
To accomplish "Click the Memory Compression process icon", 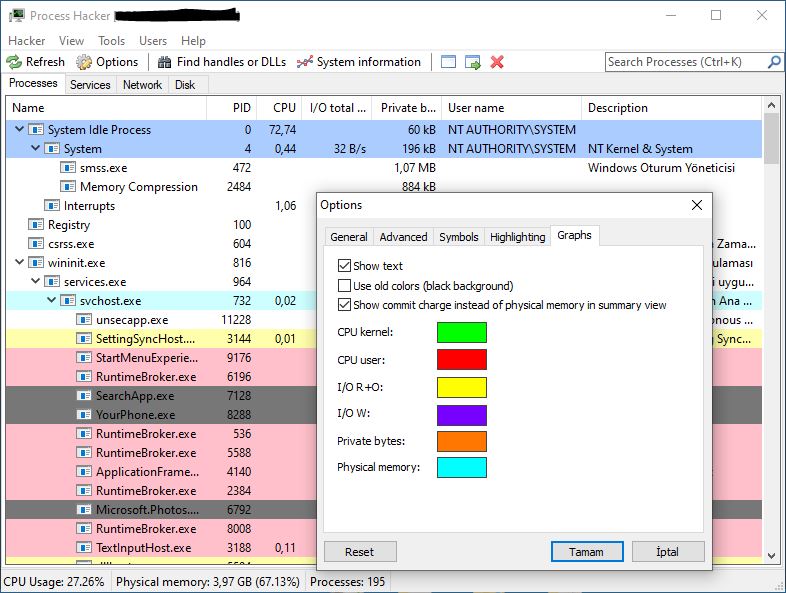I will [68, 186].
